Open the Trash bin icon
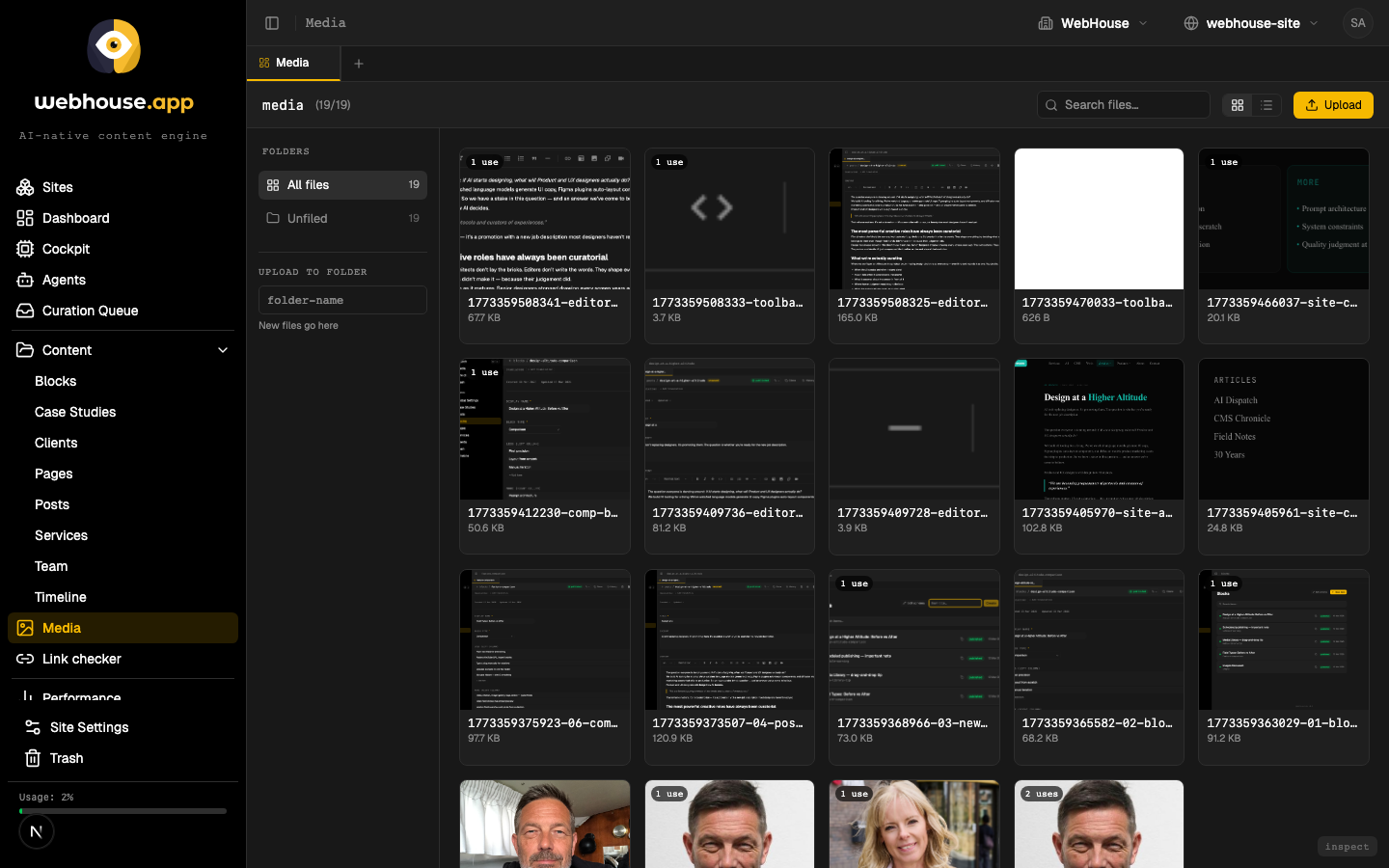Screen dimensions: 1389x868 click(33, 758)
